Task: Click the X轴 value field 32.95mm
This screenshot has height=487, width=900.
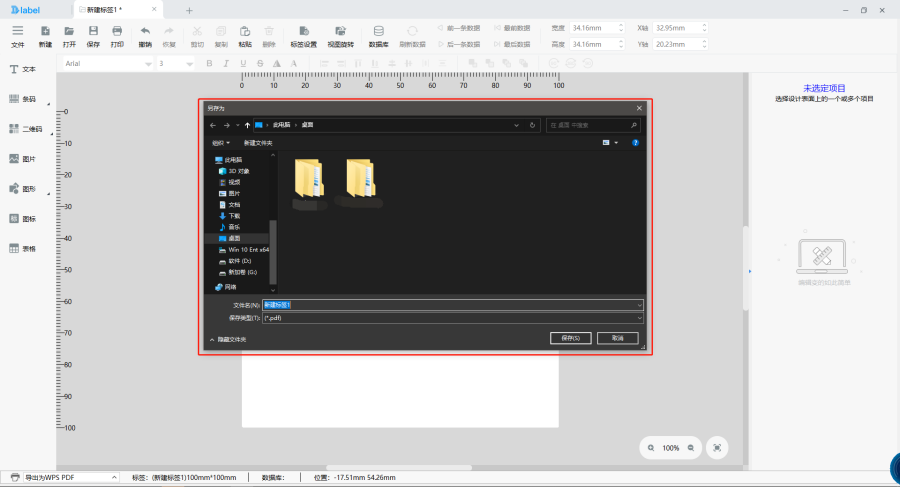Action: 676,28
